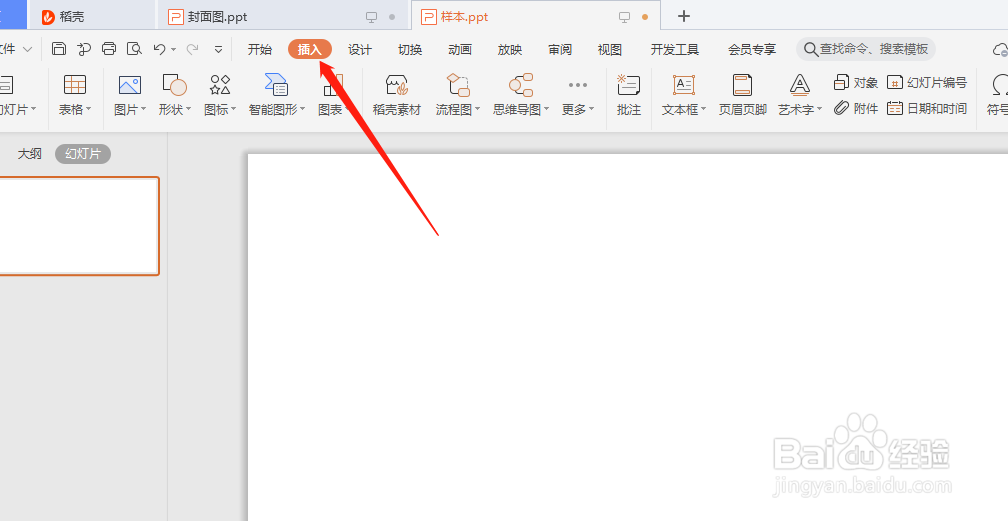Click the presentation-mode icon on 样本.ppt tab
This screenshot has height=521, width=1008.
[624, 17]
